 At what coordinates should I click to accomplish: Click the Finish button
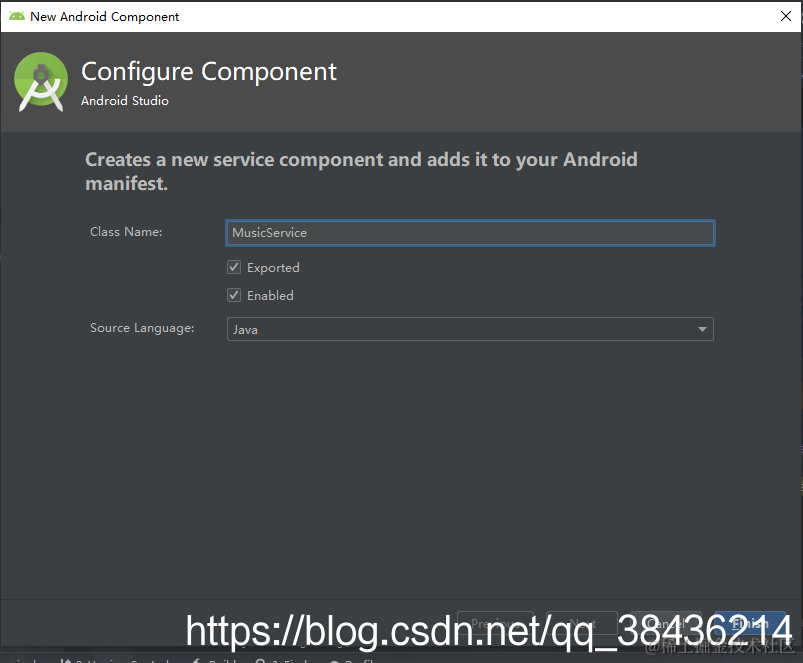point(750,623)
